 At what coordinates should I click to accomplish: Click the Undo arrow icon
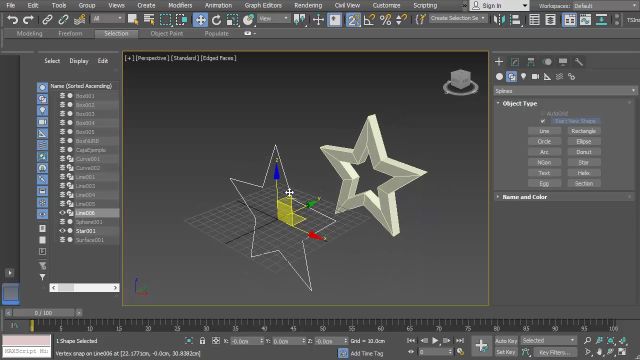[x=13, y=19]
